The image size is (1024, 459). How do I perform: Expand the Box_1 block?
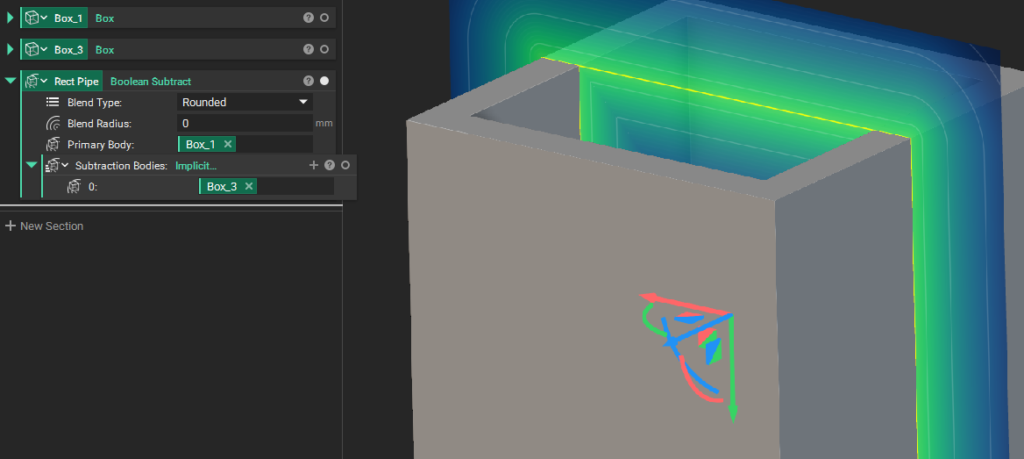tap(10, 18)
